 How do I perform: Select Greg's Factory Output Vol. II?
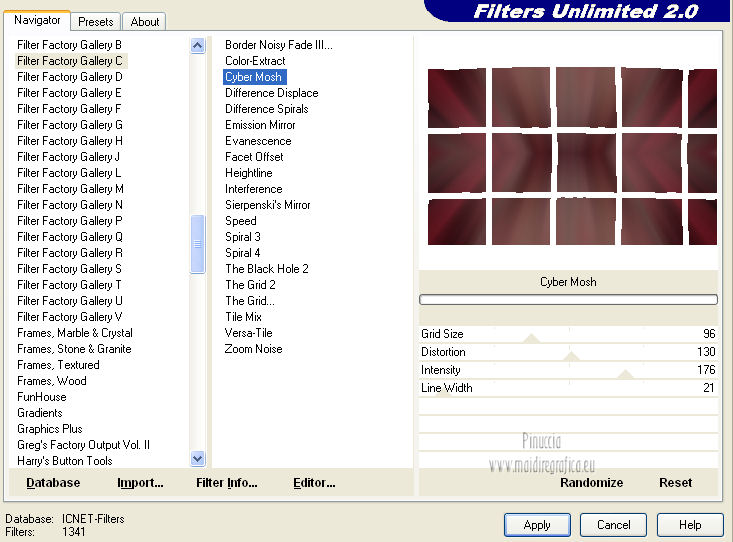[83, 445]
